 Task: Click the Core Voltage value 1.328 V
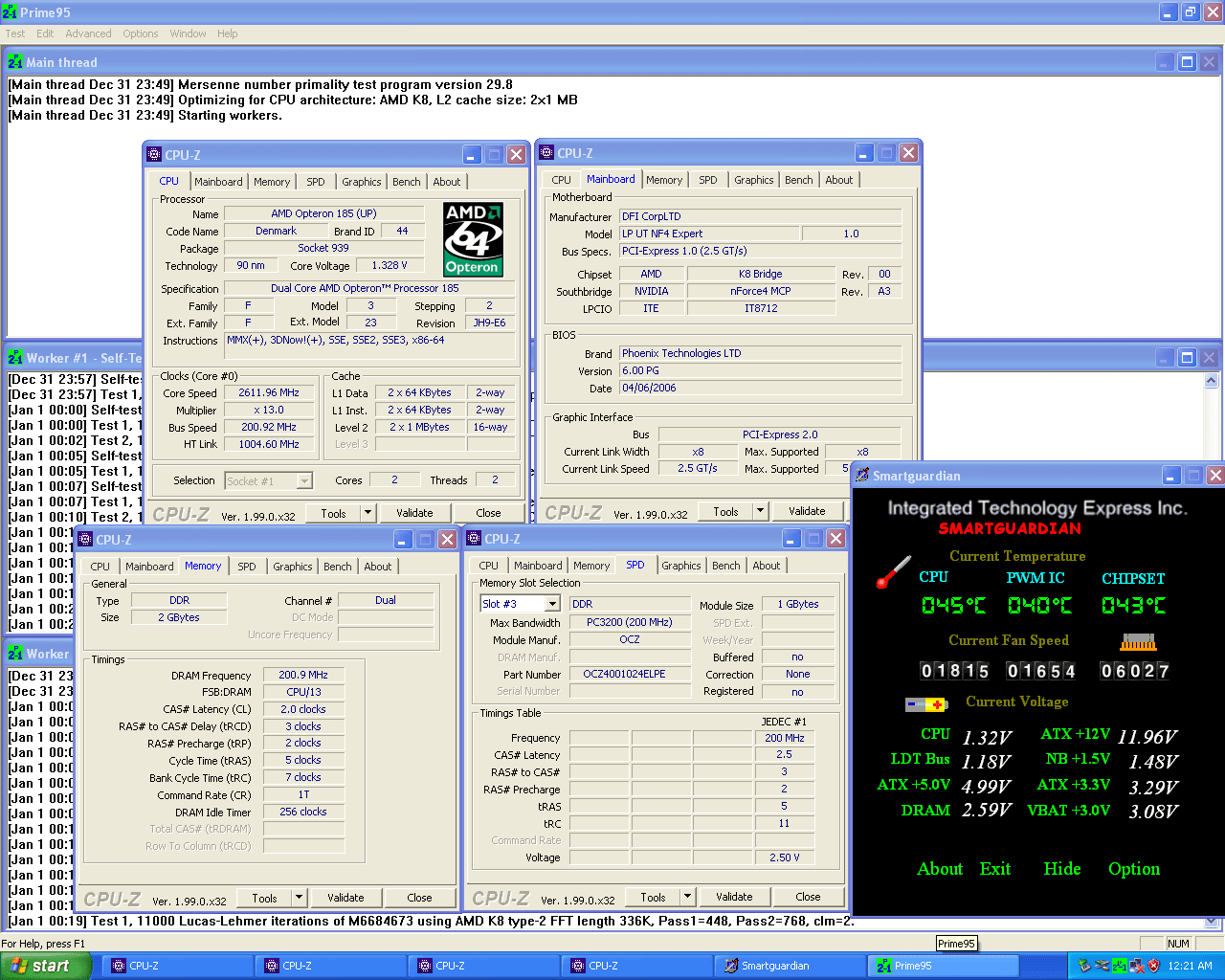click(390, 265)
